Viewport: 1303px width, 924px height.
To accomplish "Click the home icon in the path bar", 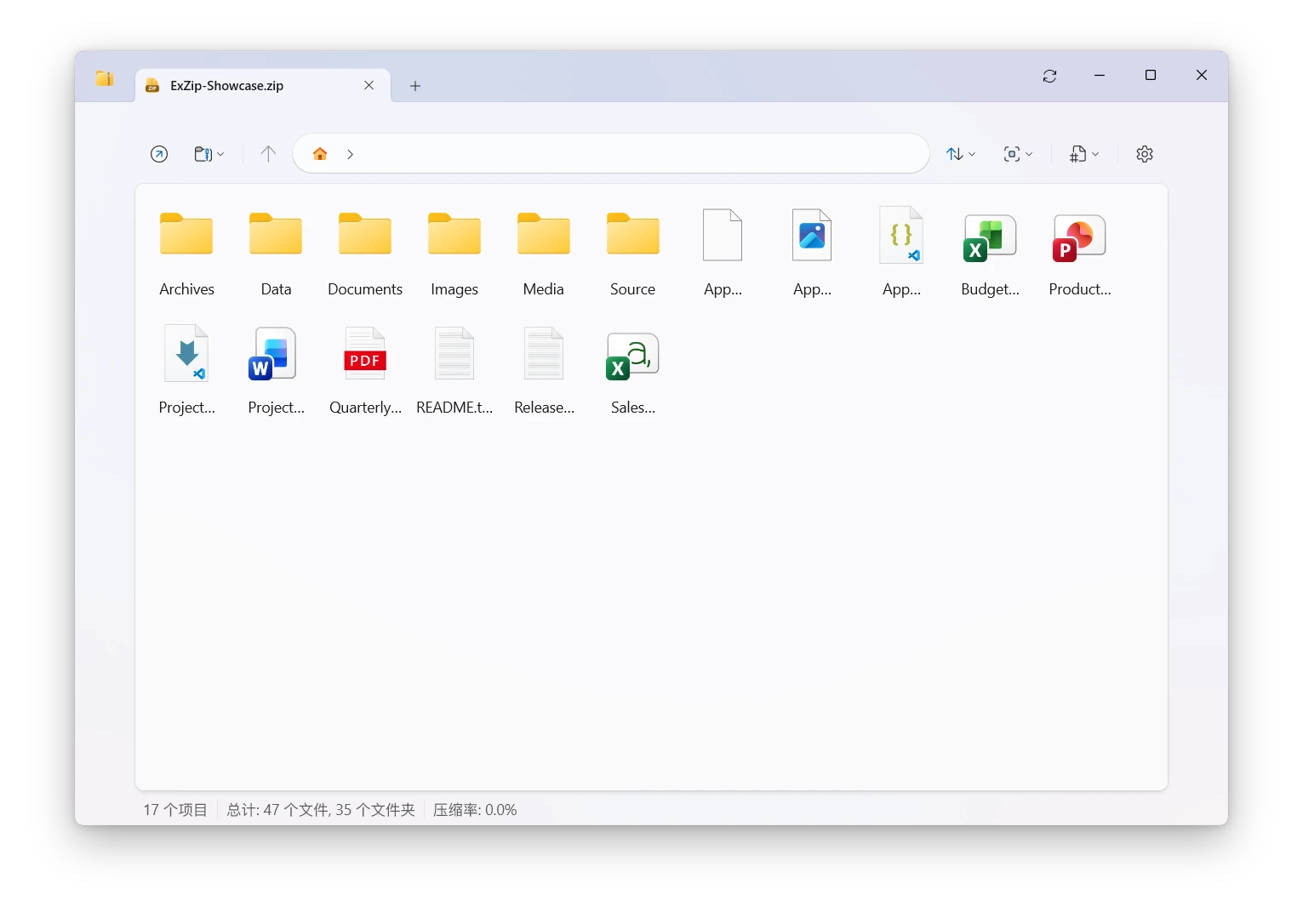I will (x=320, y=154).
